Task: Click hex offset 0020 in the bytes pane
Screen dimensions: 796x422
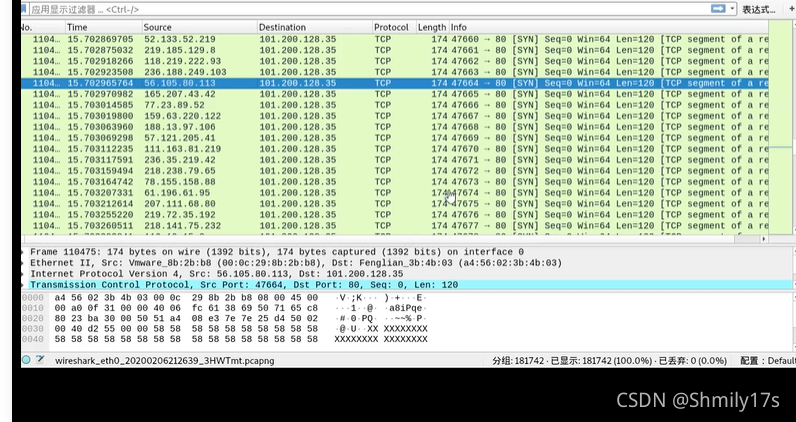Action: [x=32, y=318]
